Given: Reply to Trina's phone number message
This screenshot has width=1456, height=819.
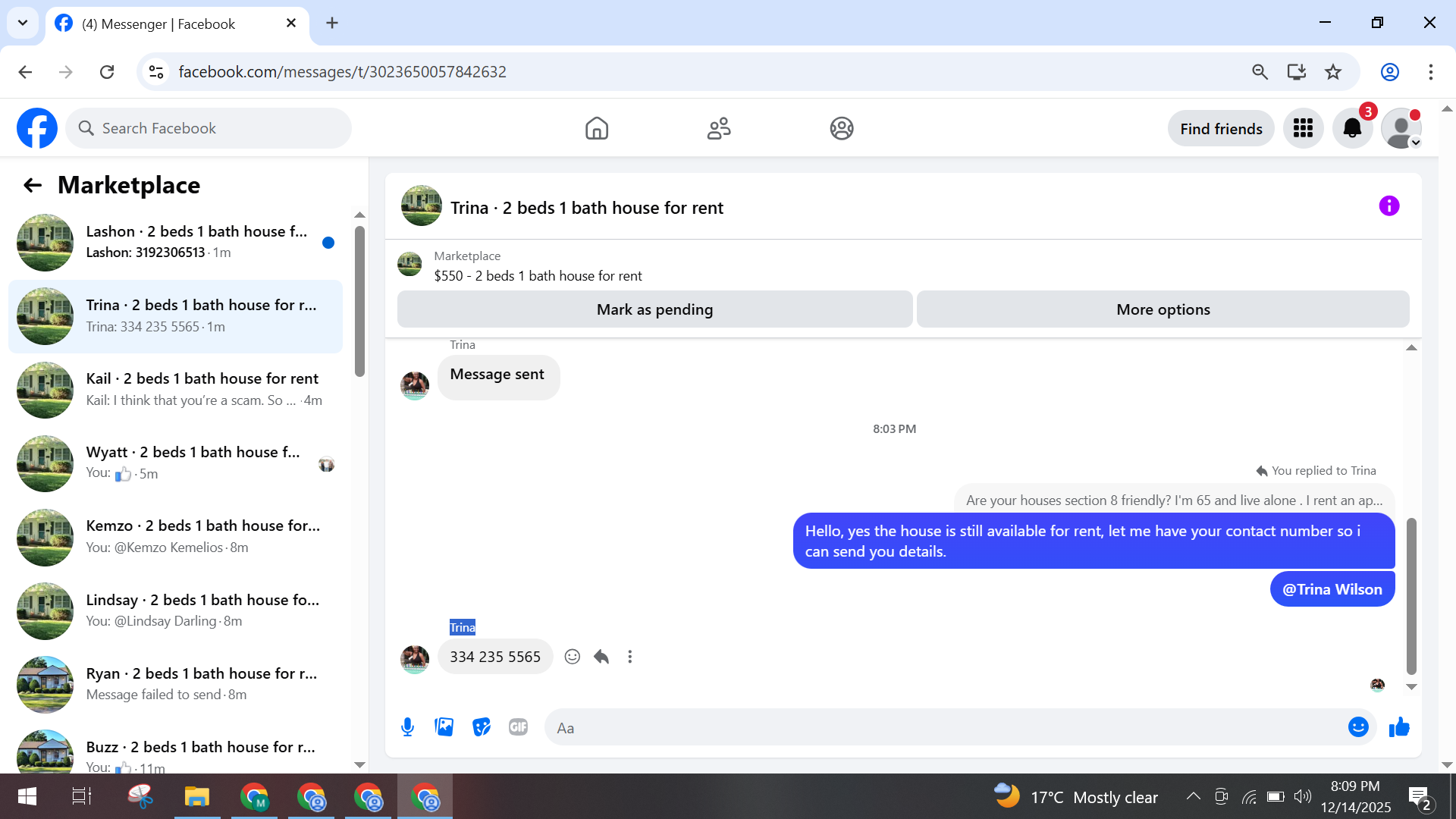Looking at the screenshot, I should 601,657.
